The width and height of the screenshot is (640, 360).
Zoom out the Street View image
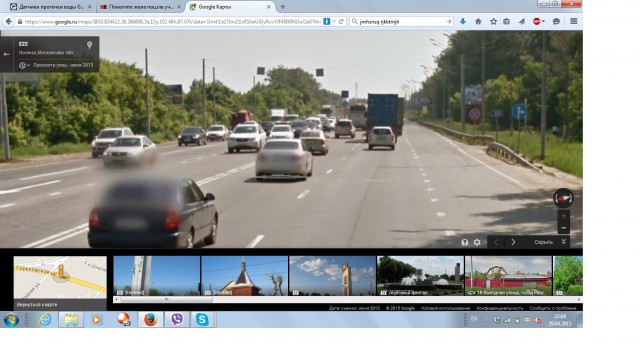pos(564,228)
